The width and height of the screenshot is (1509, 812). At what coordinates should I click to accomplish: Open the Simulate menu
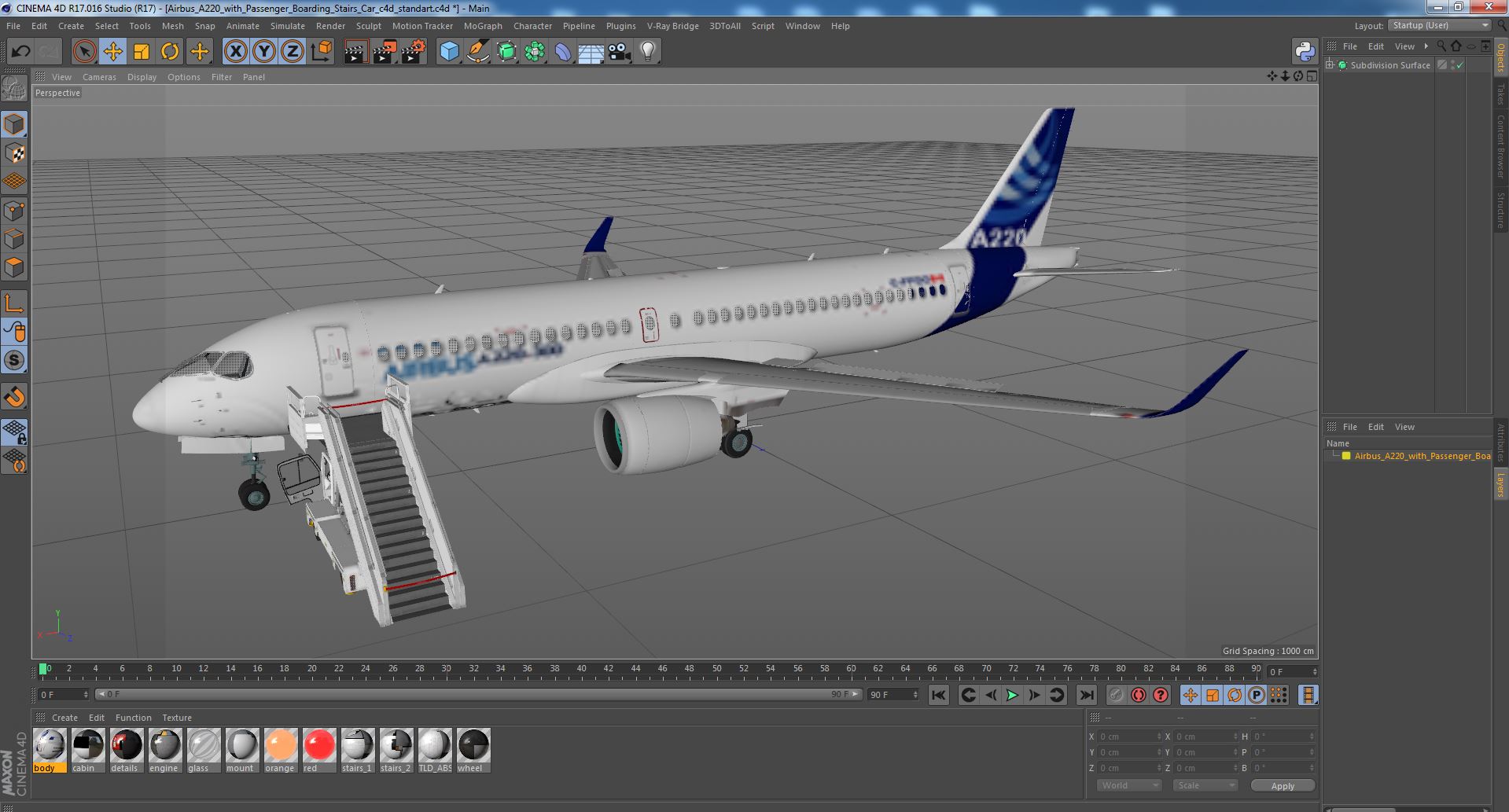(x=288, y=26)
